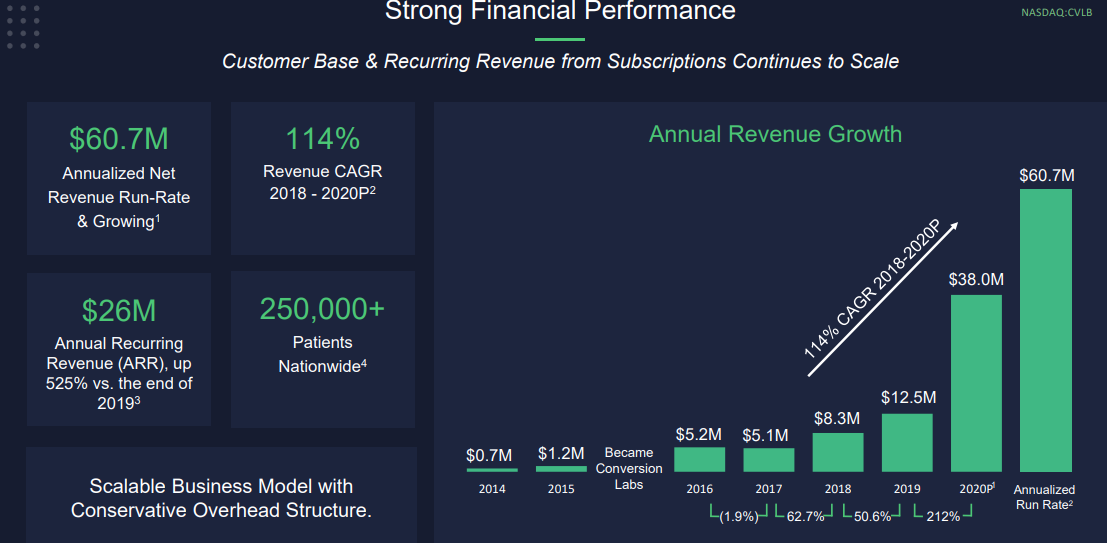Open the 250,000+ Patients Nationwide card
The height and width of the screenshot is (543, 1107).
click(x=322, y=349)
